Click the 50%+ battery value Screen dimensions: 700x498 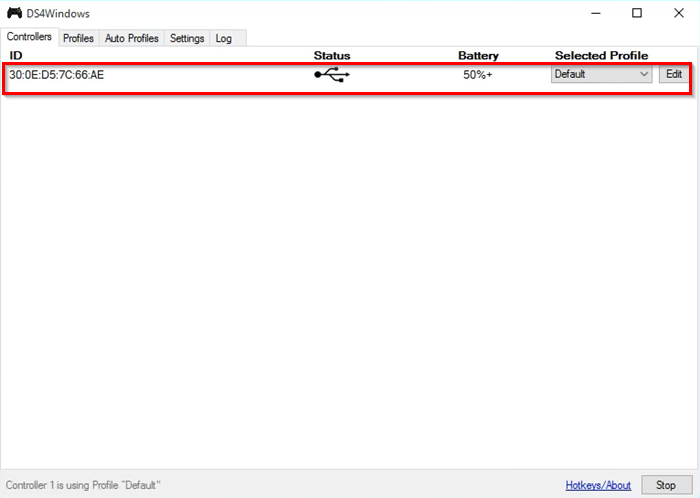tap(478, 75)
